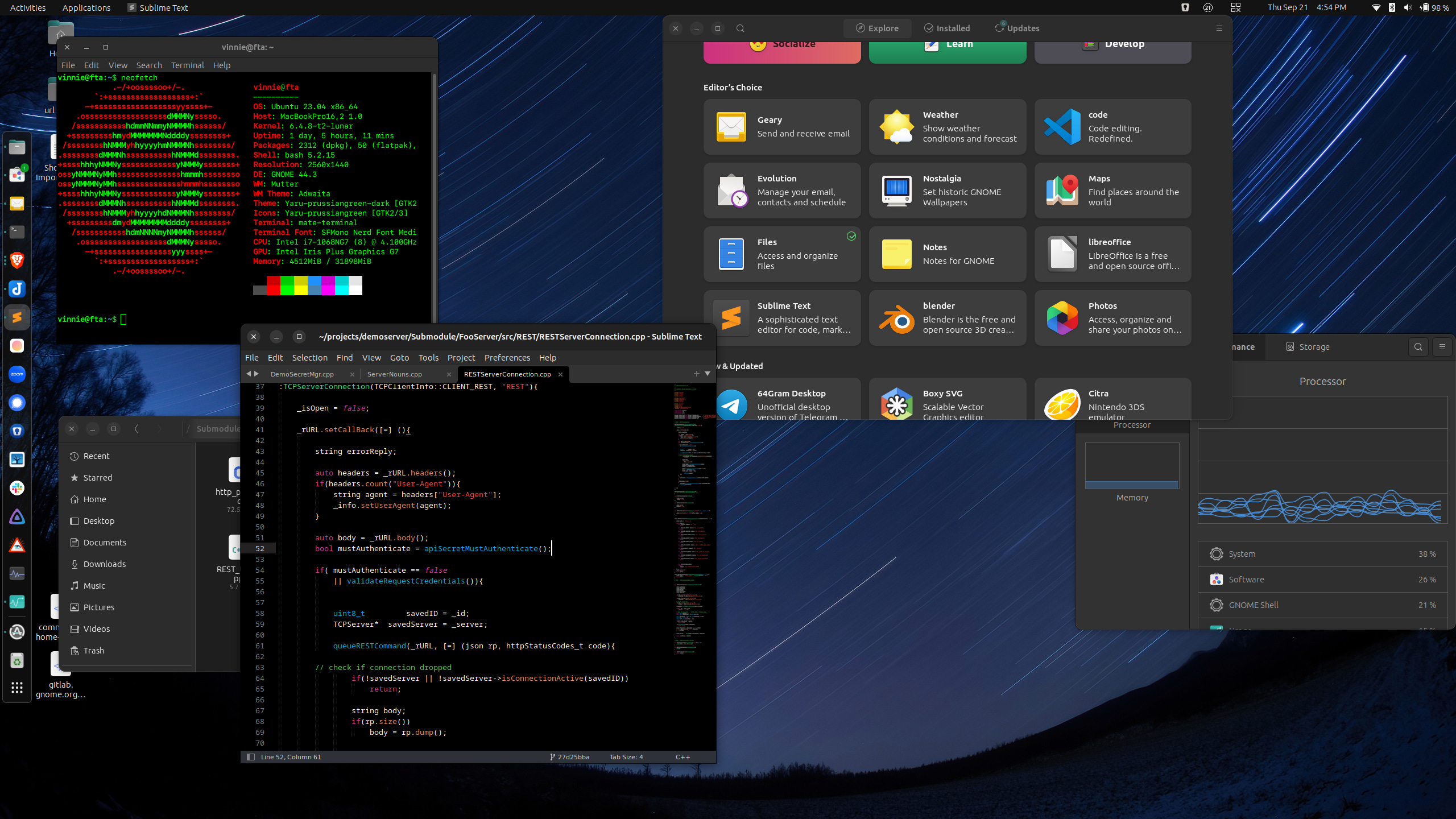Select Software row in Usage process list
The height and width of the screenshot is (819, 1456).
click(1322, 580)
